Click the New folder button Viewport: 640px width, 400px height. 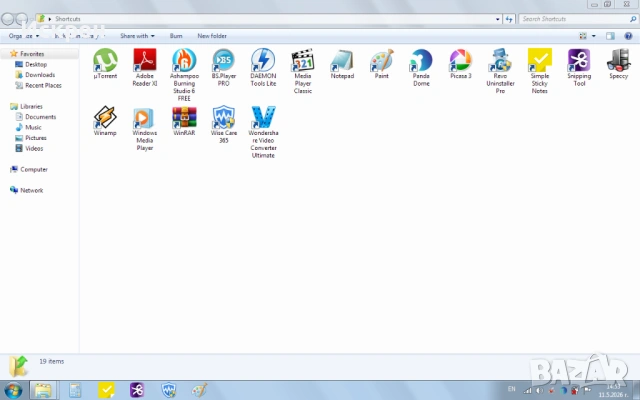pyautogui.click(x=212, y=36)
